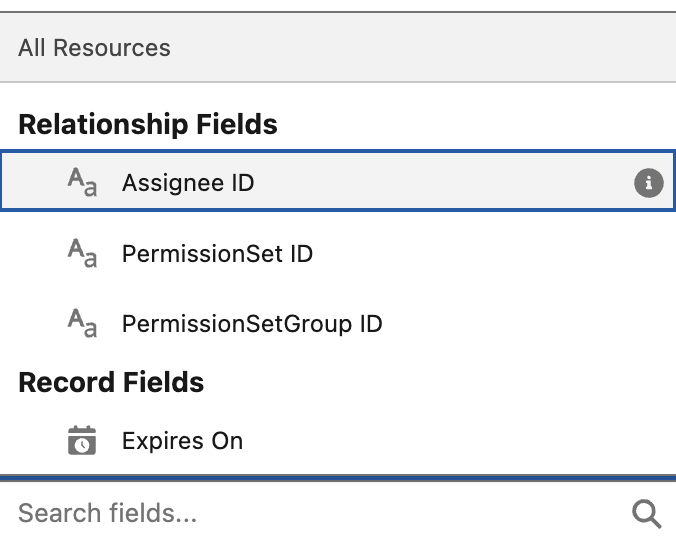Choose the PermissionSet ID label text
This screenshot has height=542, width=676.
(217, 254)
